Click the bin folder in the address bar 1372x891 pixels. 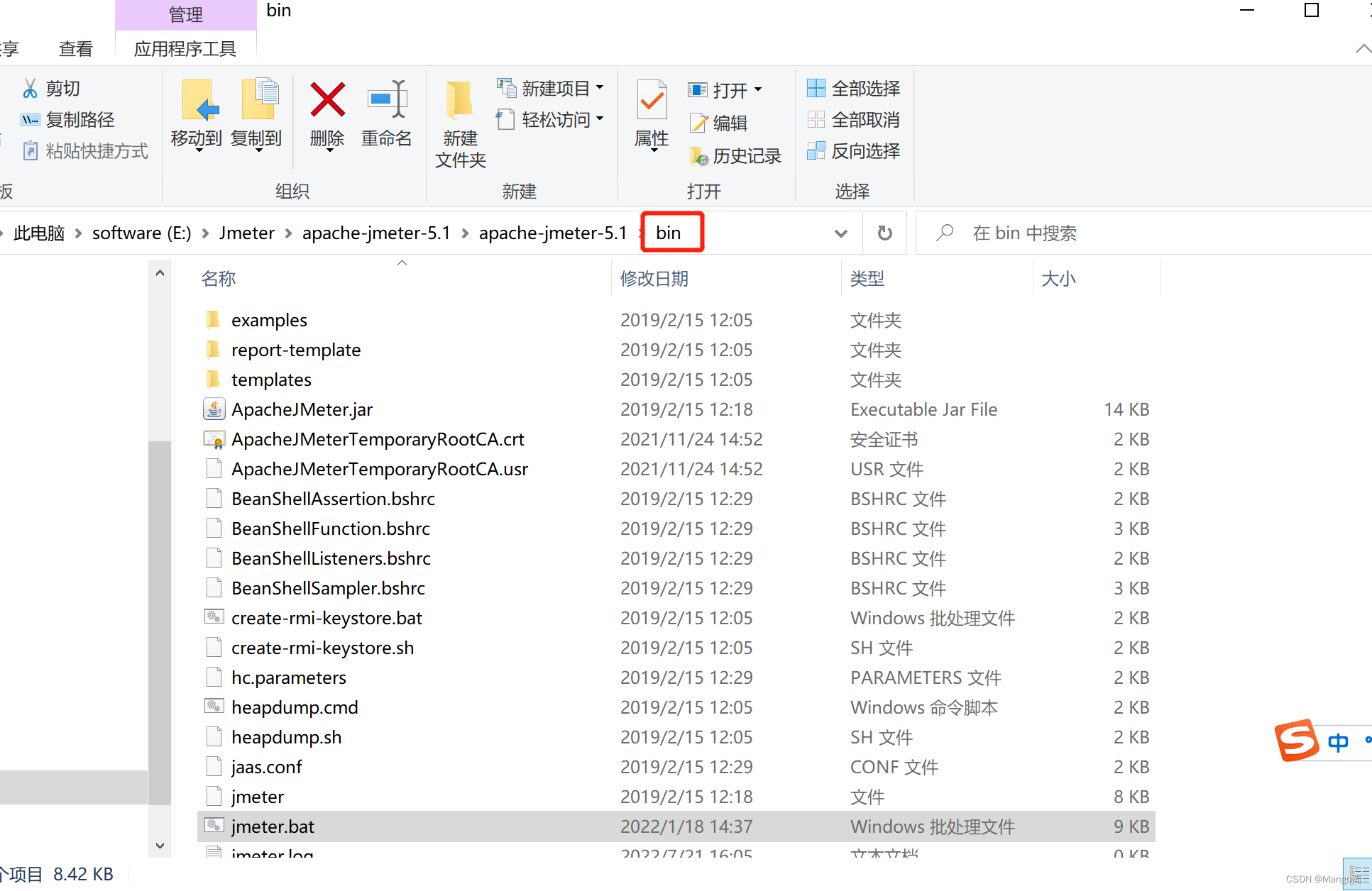668,233
